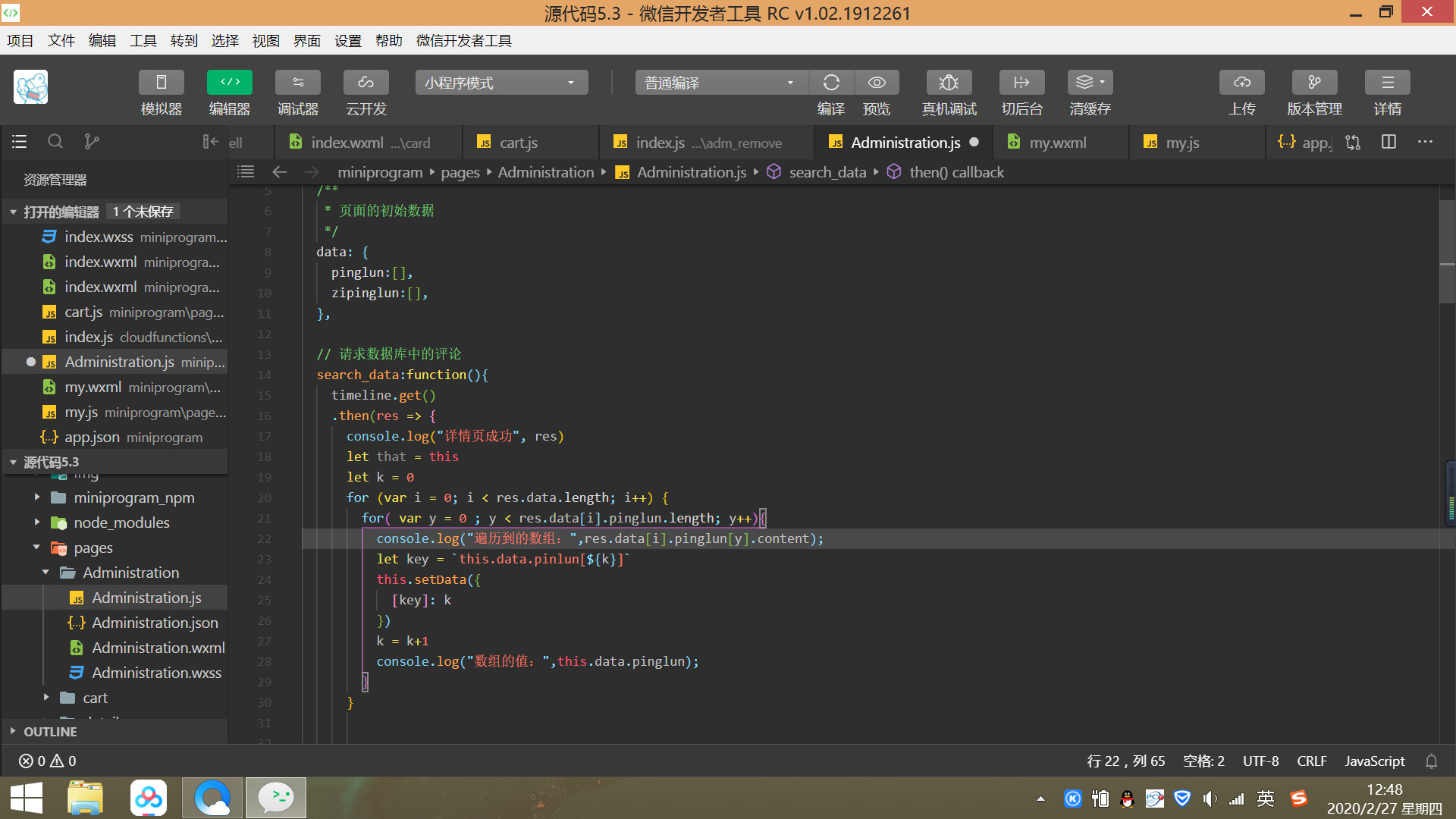Click the preview eye icon
Screen dimensions: 1456x819
pyautogui.click(x=877, y=83)
